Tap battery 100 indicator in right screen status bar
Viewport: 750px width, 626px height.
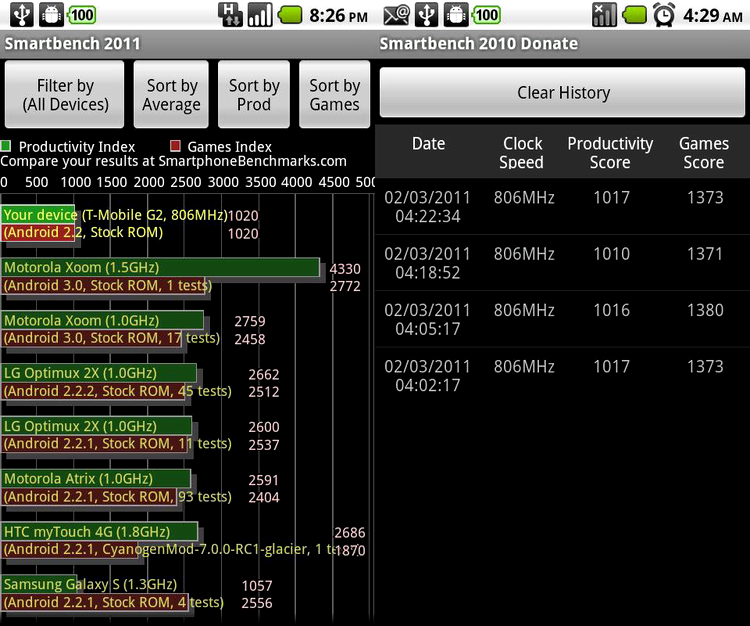point(487,15)
